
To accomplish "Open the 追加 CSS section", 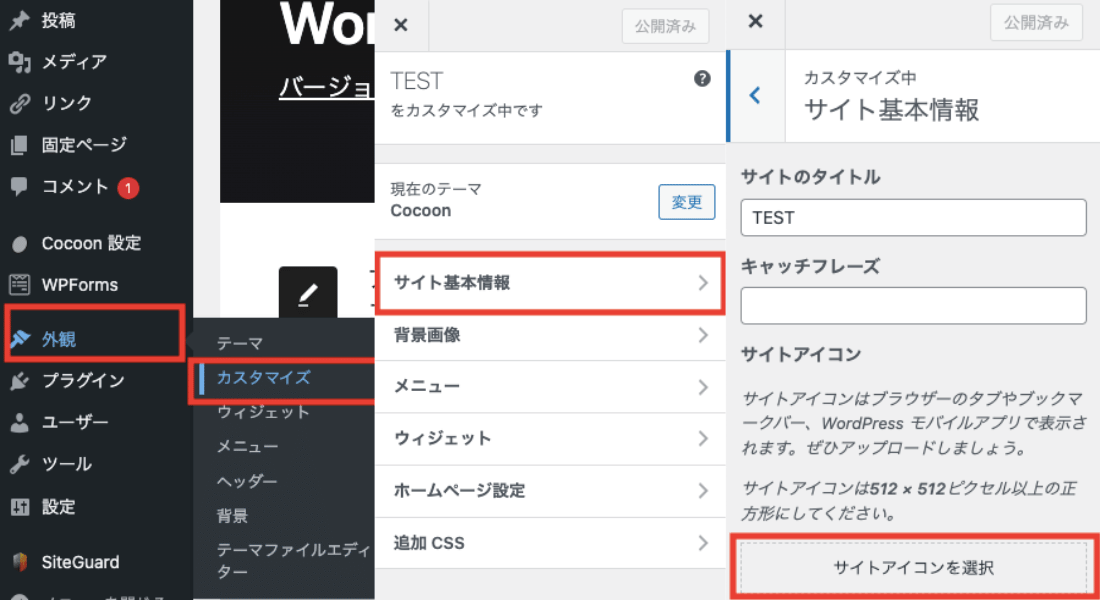I will [549, 543].
